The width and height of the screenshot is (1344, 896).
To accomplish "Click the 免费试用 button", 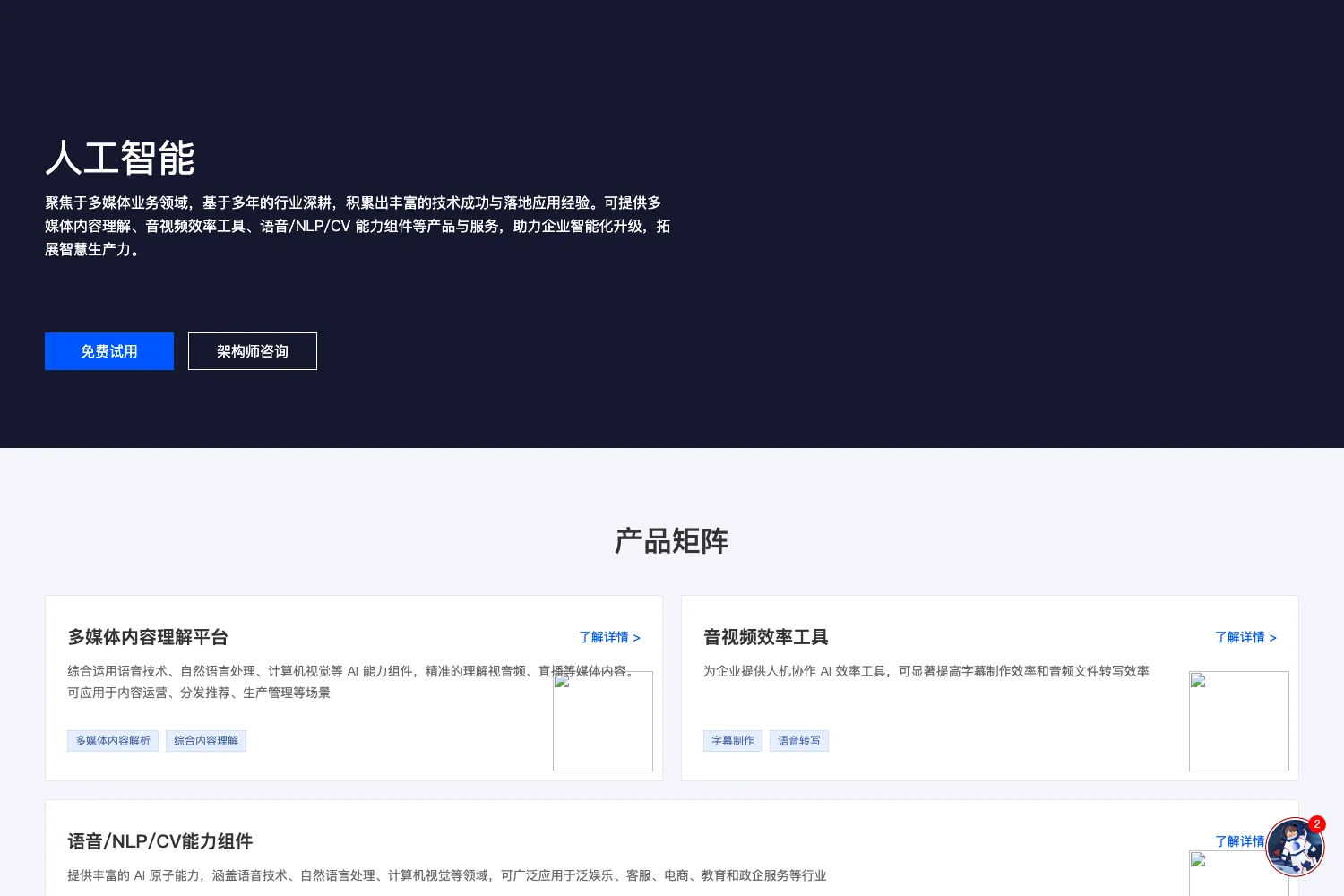I will [x=109, y=351].
